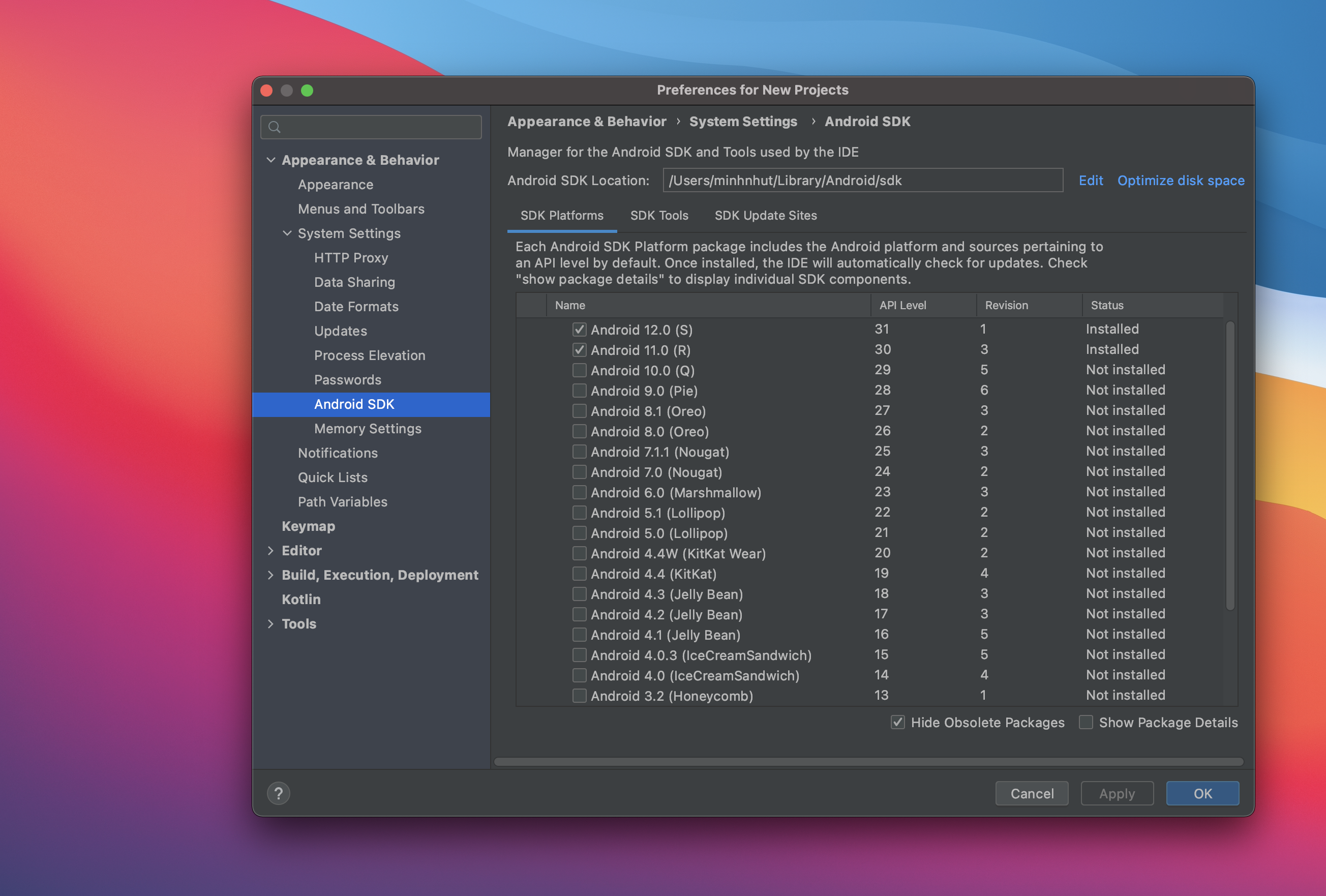The width and height of the screenshot is (1326, 896).
Task: Click the Android SDK Location text field
Action: pyautogui.click(x=863, y=181)
